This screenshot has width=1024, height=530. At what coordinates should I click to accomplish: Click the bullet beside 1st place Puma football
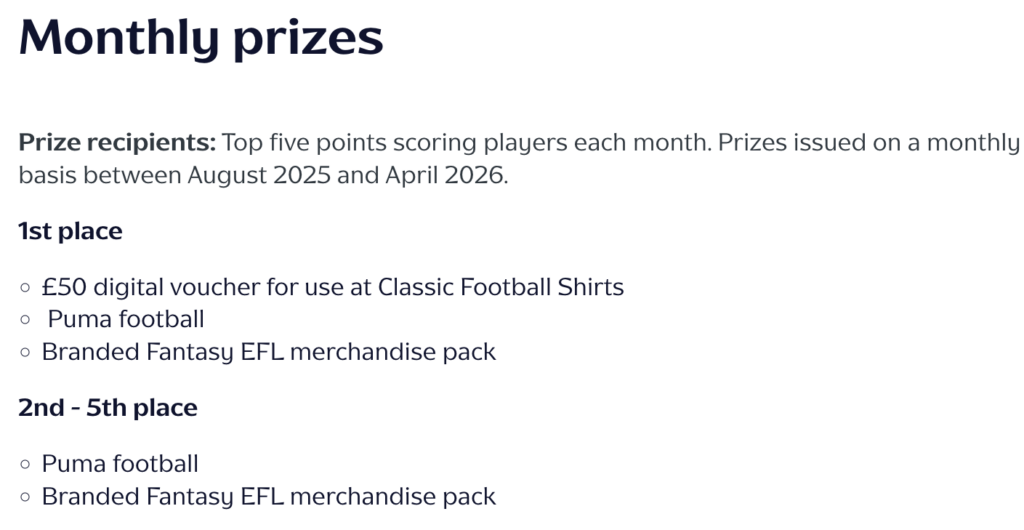click(x=25, y=321)
